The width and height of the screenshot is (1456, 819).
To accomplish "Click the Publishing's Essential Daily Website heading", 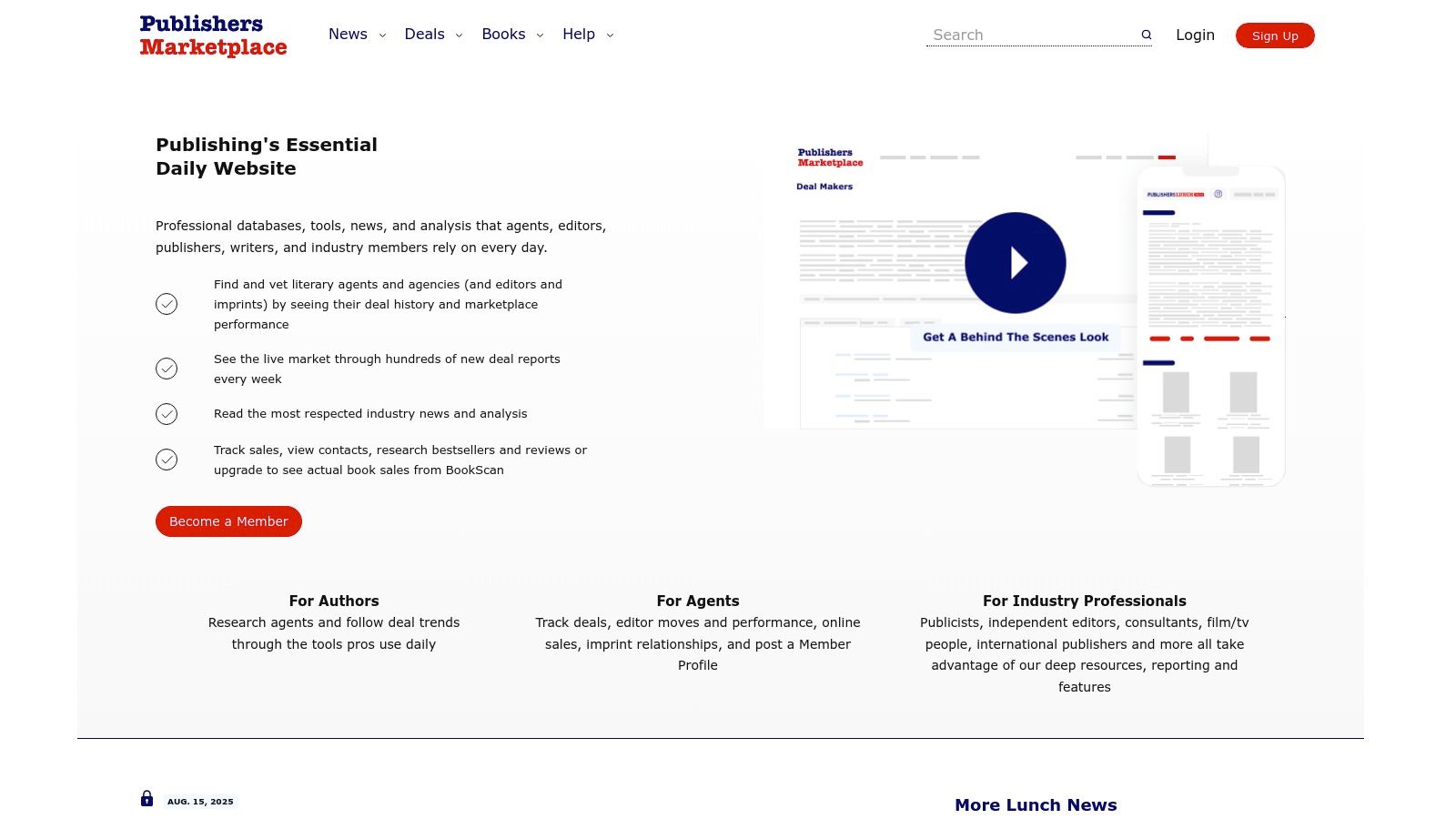I will point(267,157).
